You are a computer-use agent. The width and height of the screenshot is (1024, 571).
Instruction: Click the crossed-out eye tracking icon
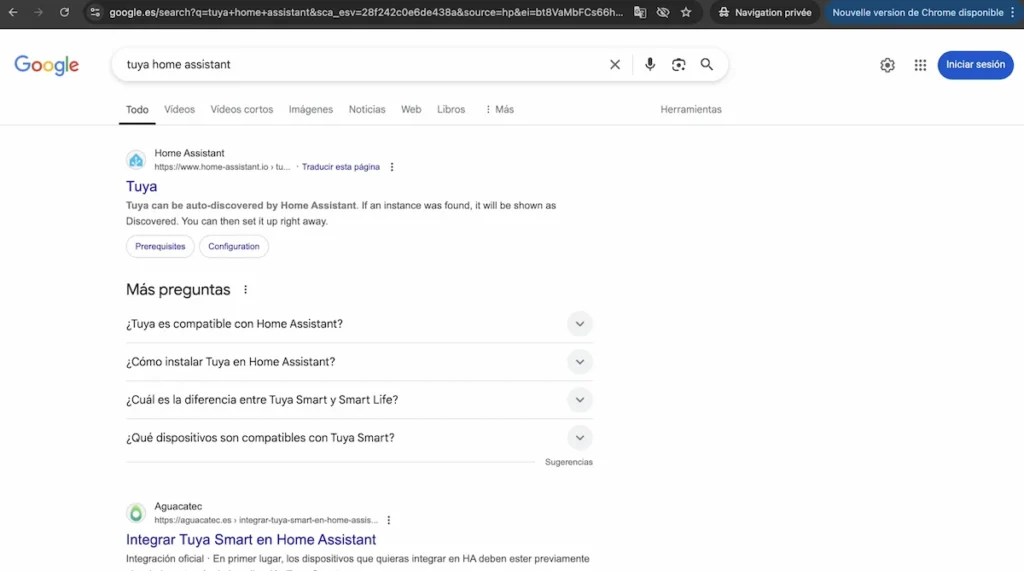(663, 12)
